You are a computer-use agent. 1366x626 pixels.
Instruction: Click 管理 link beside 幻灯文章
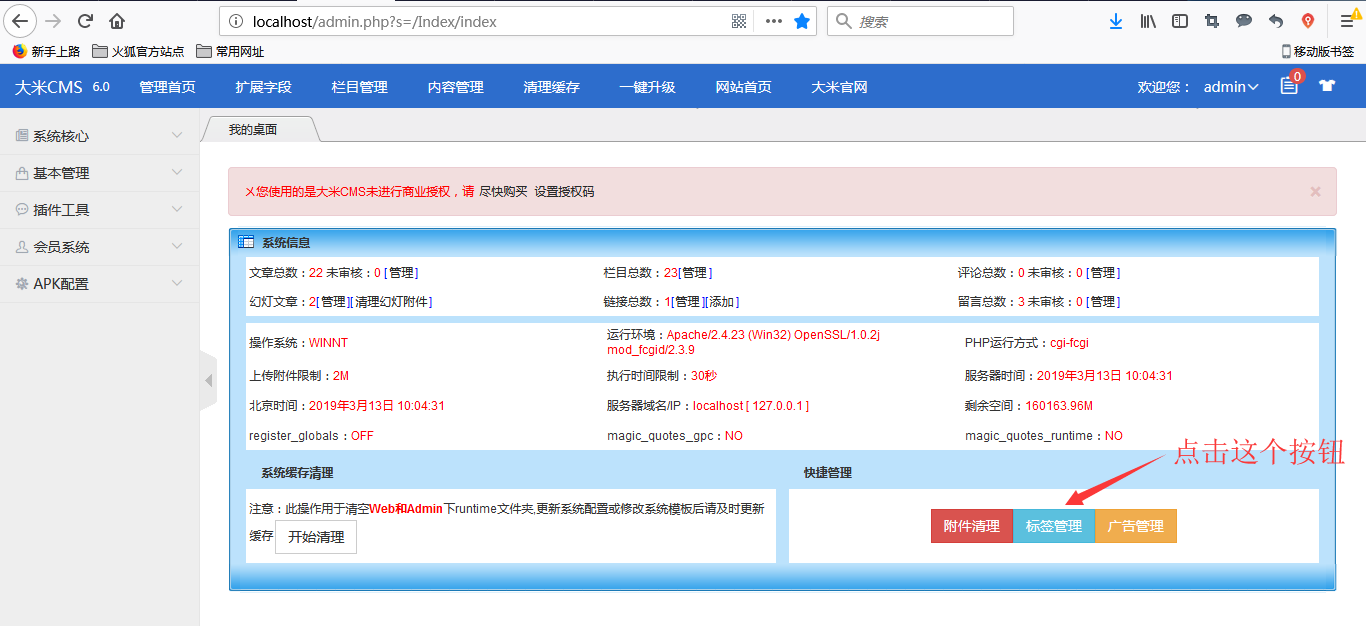coord(333,302)
